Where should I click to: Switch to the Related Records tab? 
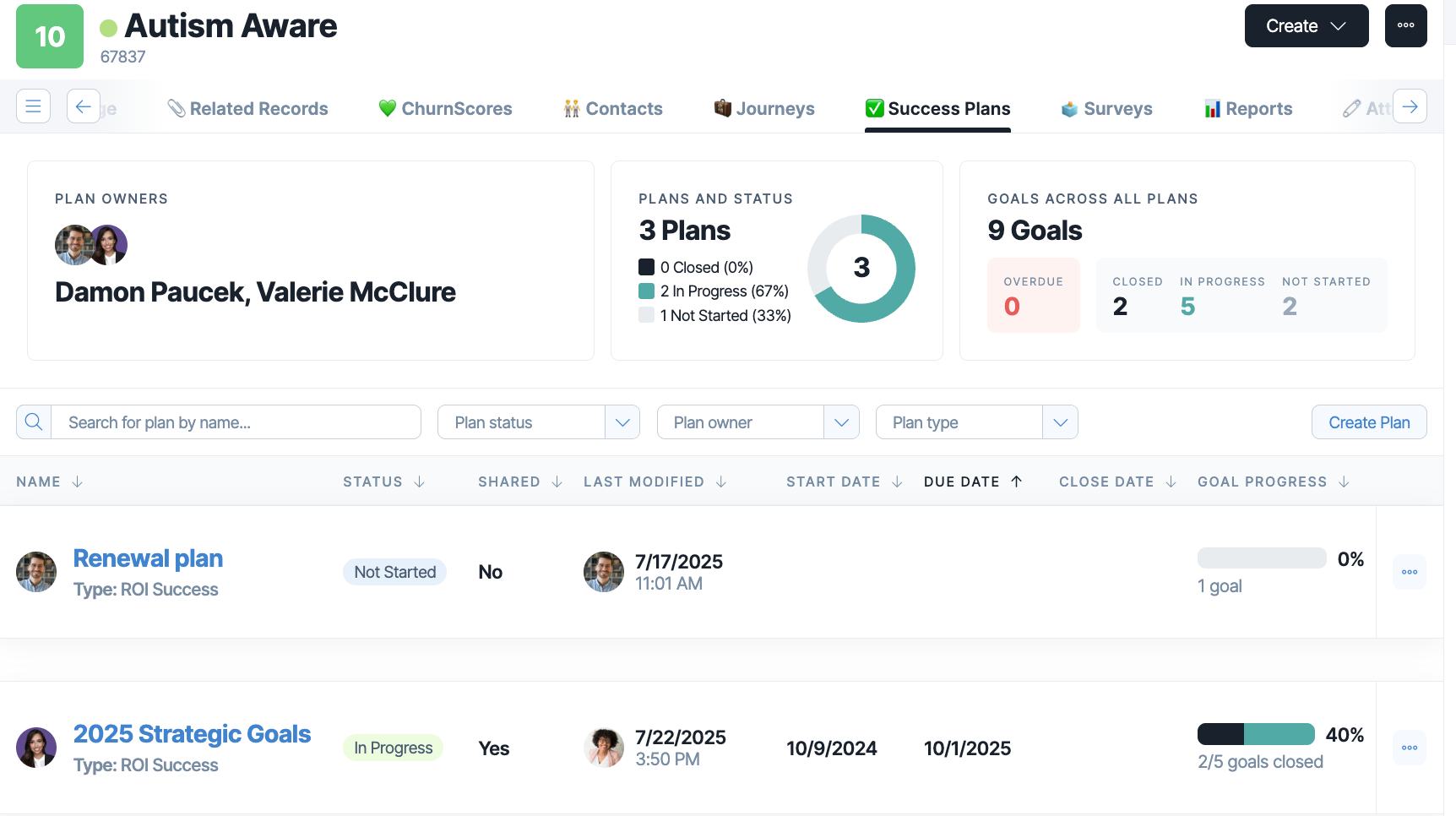pyautogui.click(x=247, y=108)
